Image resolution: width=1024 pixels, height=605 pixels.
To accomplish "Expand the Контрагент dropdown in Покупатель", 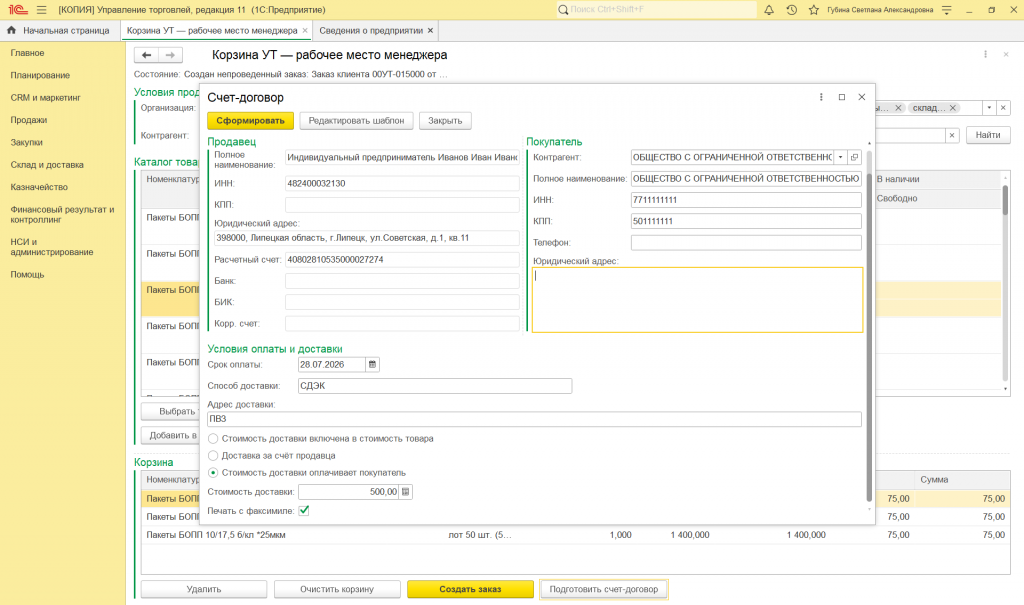I will coord(840,157).
